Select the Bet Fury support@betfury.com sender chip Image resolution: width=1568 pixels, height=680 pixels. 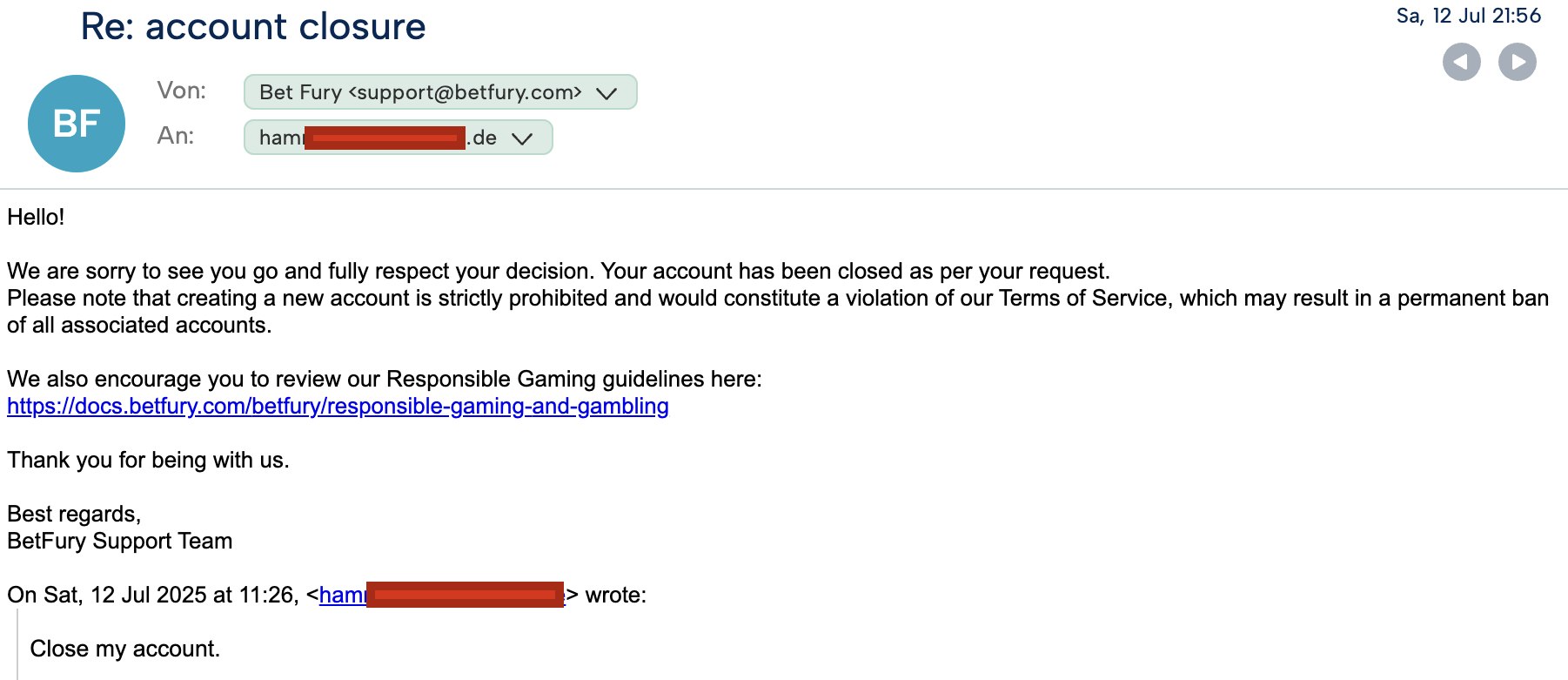(440, 92)
